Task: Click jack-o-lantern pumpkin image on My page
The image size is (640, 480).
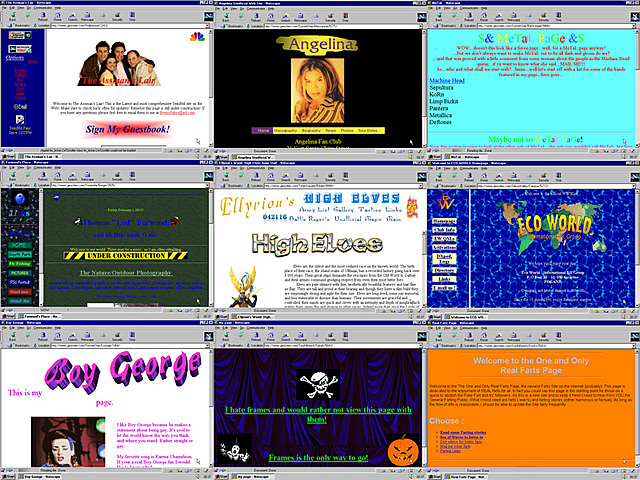Action: point(403,451)
